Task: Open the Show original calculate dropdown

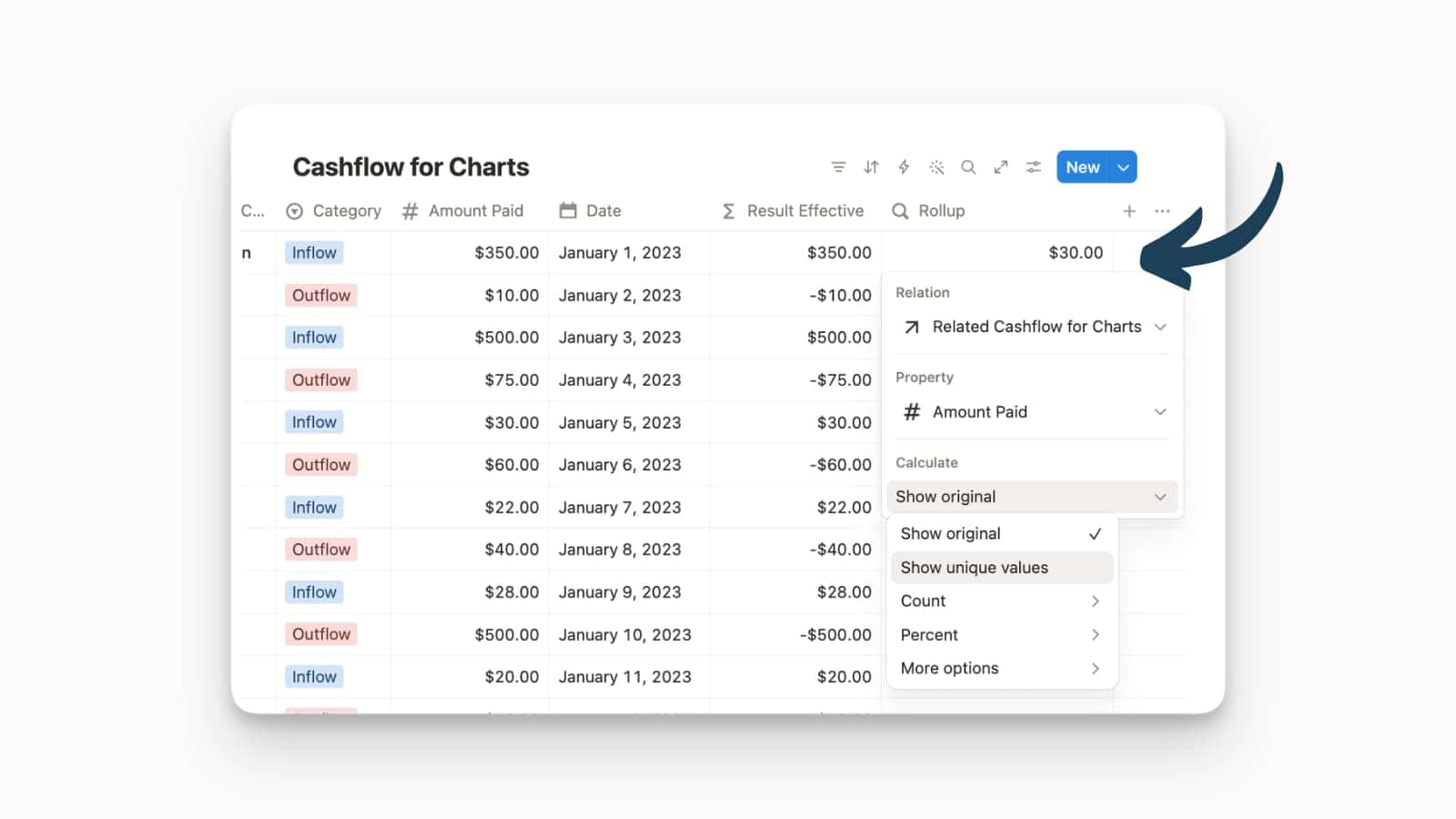Action: (x=1032, y=497)
